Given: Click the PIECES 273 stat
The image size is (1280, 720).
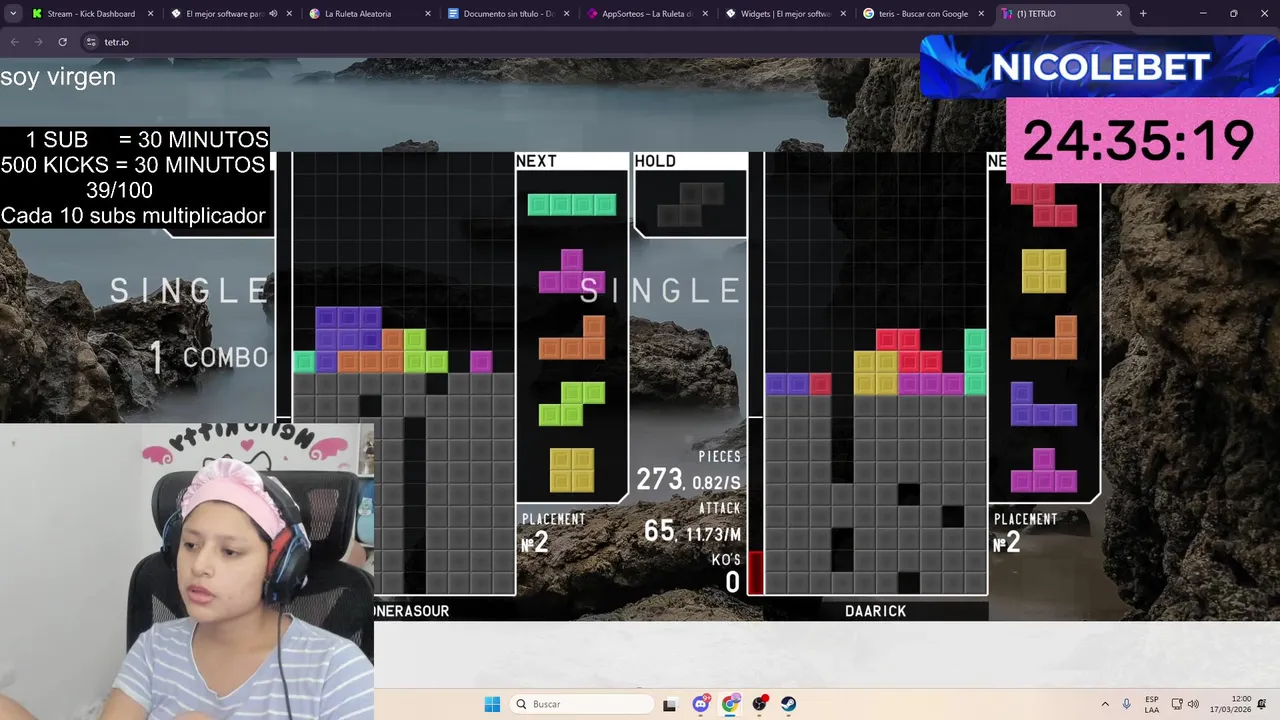Looking at the screenshot, I should point(689,472).
